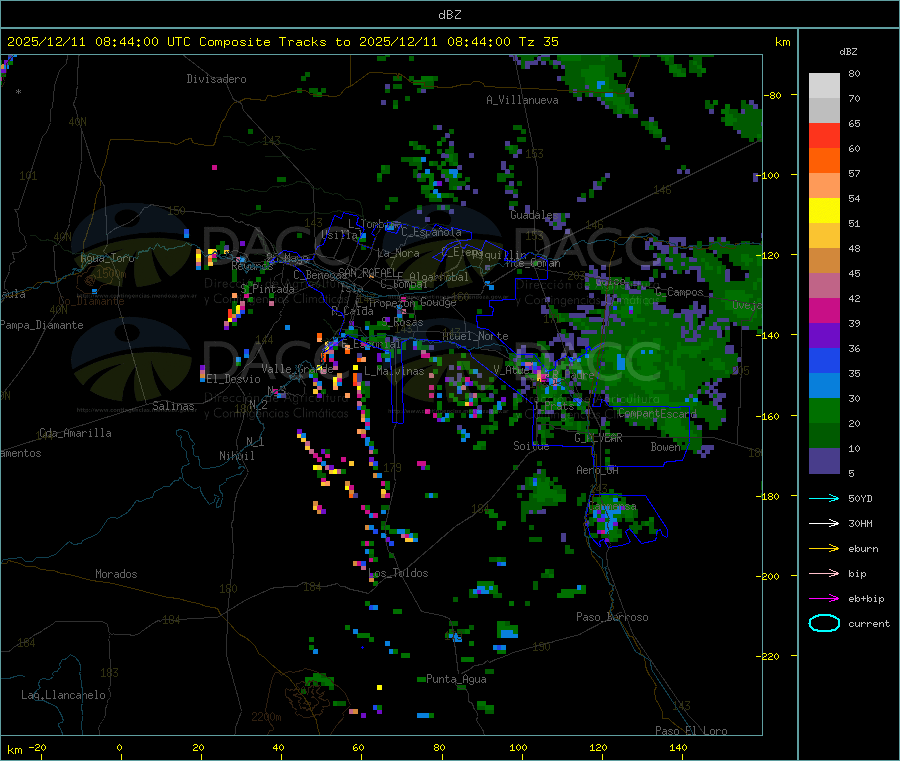Click the timestamp header text
The image size is (900, 761).
[282, 42]
